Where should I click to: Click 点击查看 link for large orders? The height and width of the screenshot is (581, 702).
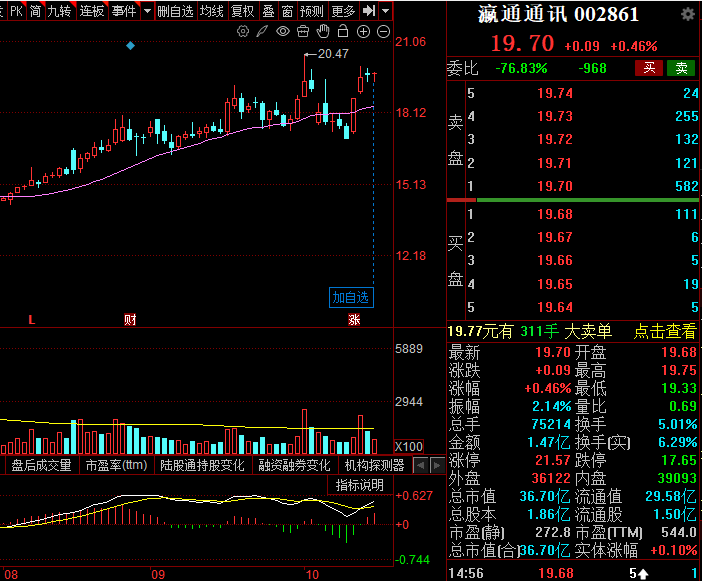tap(664, 332)
